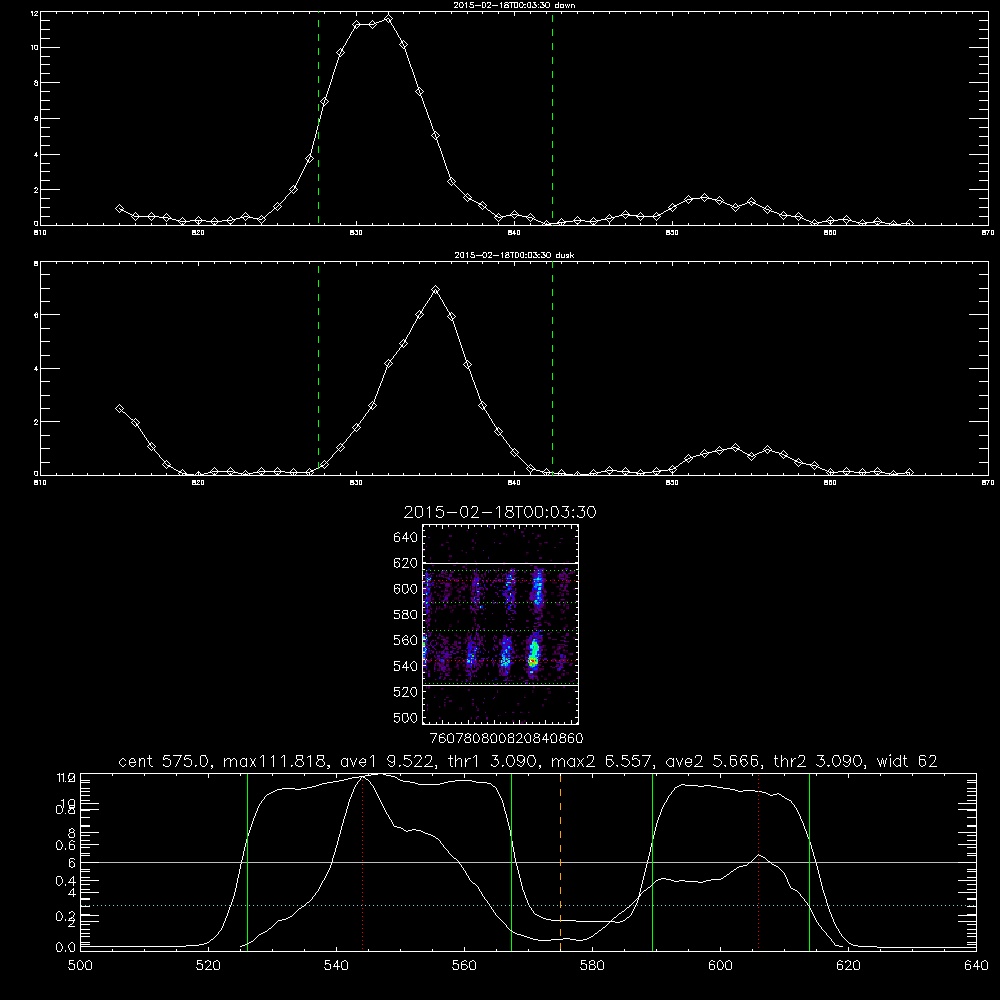Image resolution: width=1000 pixels, height=1000 pixels.
Task: Click the red dotted peak line near 606
Action: (x=758, y=861)
